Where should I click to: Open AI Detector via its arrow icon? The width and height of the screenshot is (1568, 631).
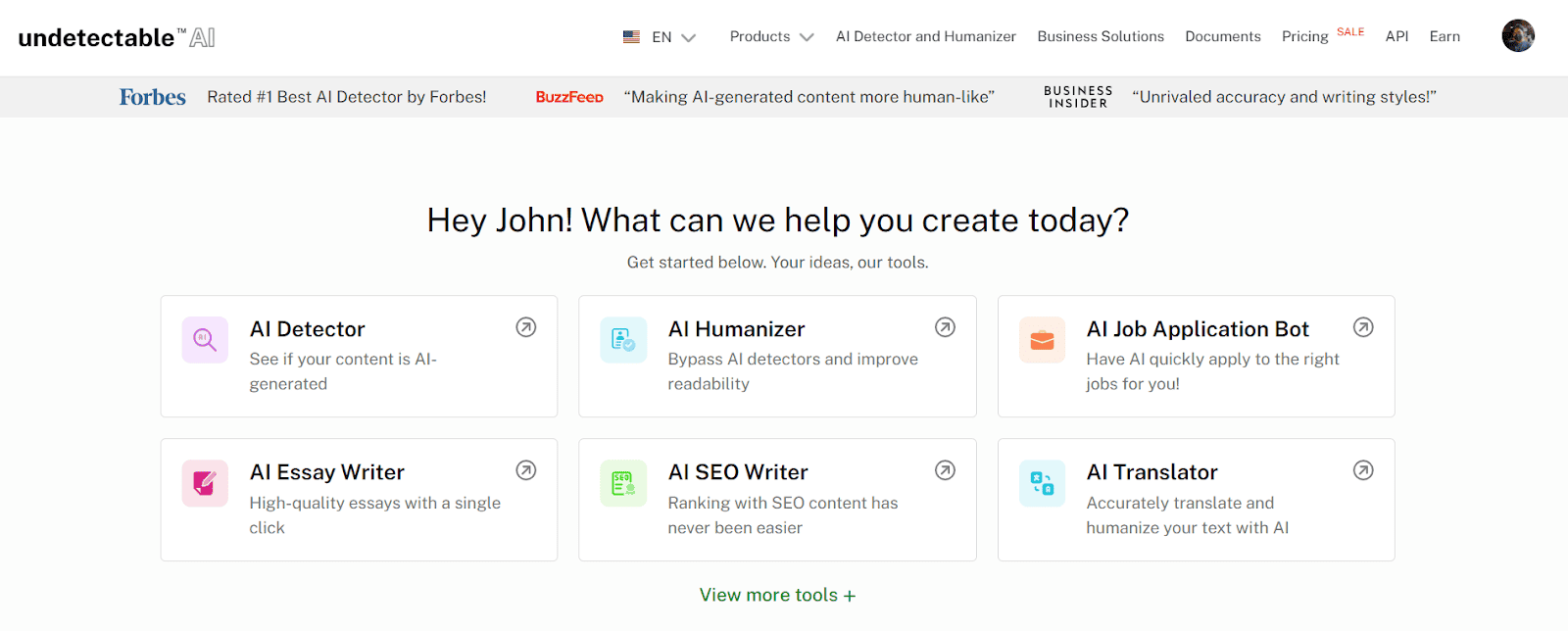pyautogui.click(x=526, y=327)
